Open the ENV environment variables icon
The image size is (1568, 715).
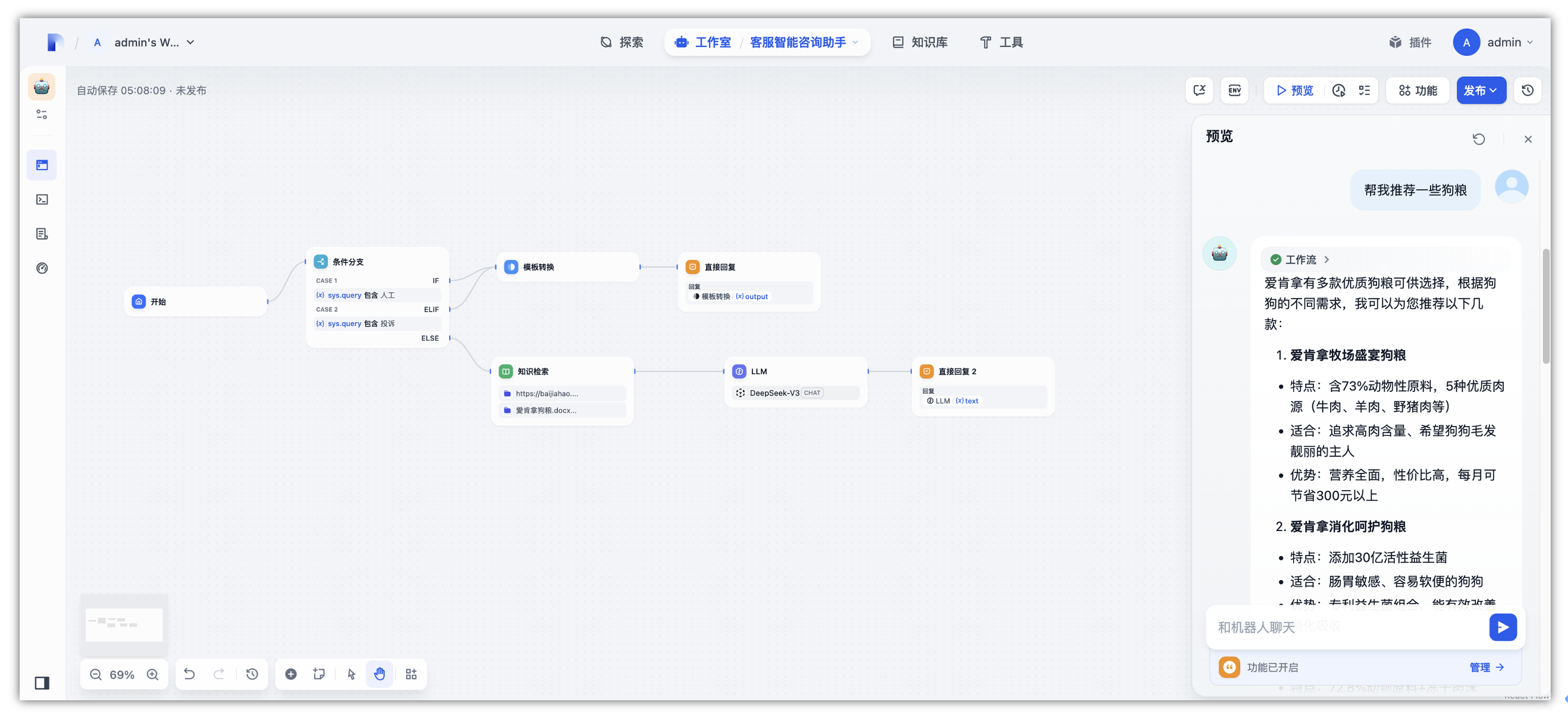[1234, 90]
